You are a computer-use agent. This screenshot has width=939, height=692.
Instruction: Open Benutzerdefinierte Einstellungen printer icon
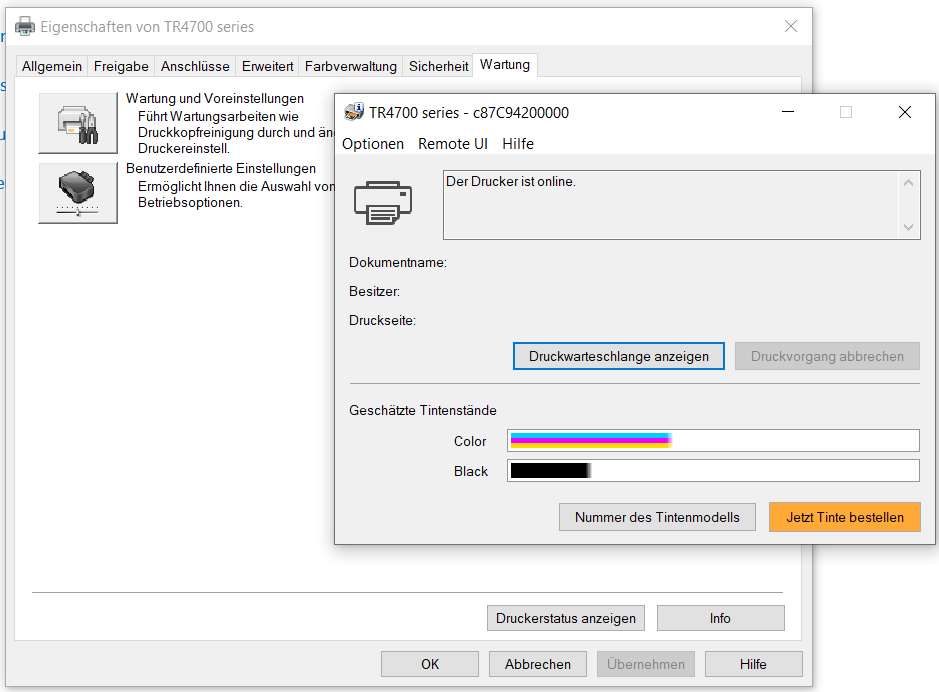click(78, 193)
